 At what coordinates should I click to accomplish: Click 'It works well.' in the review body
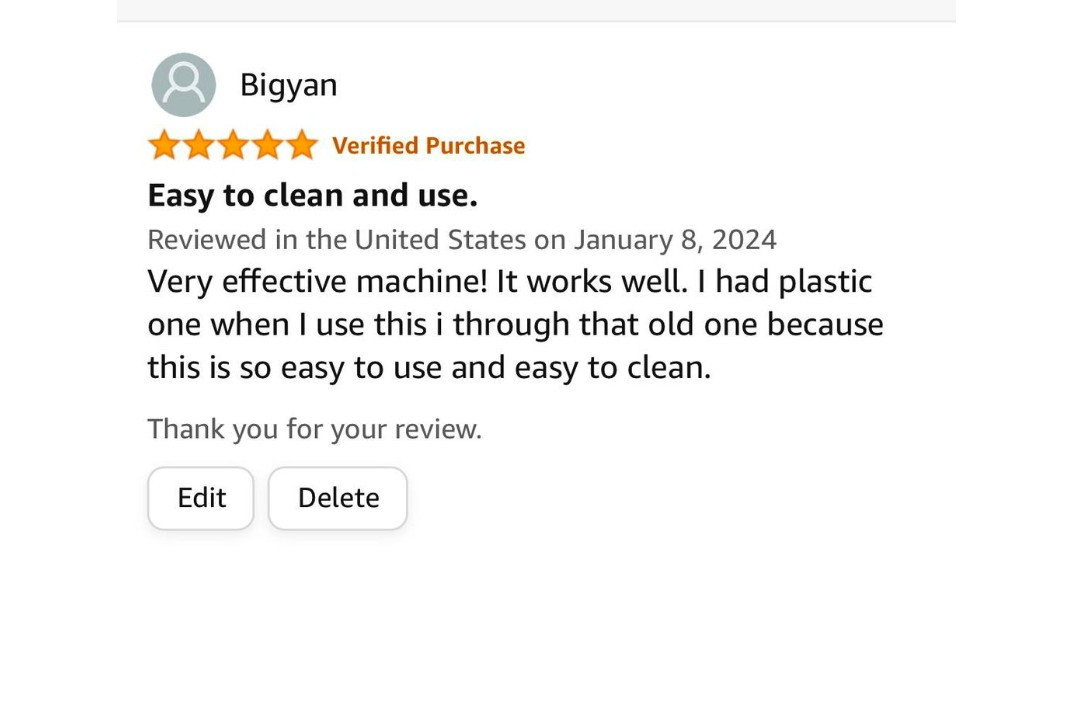(592, 282)
